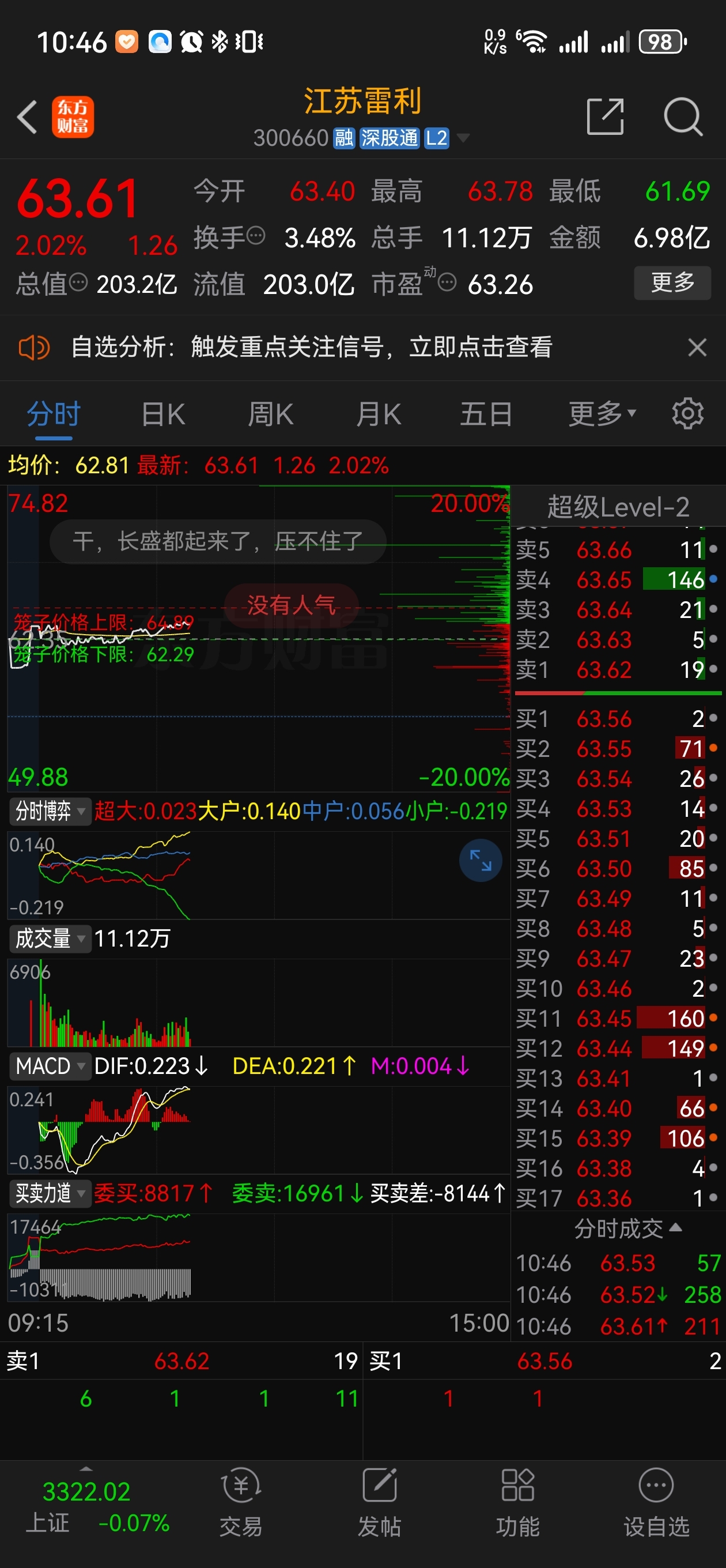Tap the 10:46 63.61 trade record
Image resolution: width=726 pixels, height=1568 pixels.
(618, 1326)
